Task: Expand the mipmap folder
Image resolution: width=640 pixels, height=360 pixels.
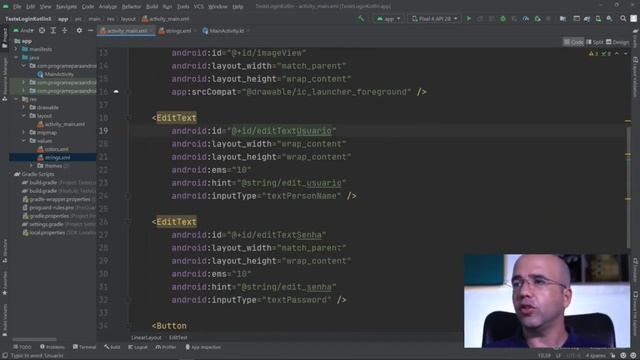Action: point(24,132)
